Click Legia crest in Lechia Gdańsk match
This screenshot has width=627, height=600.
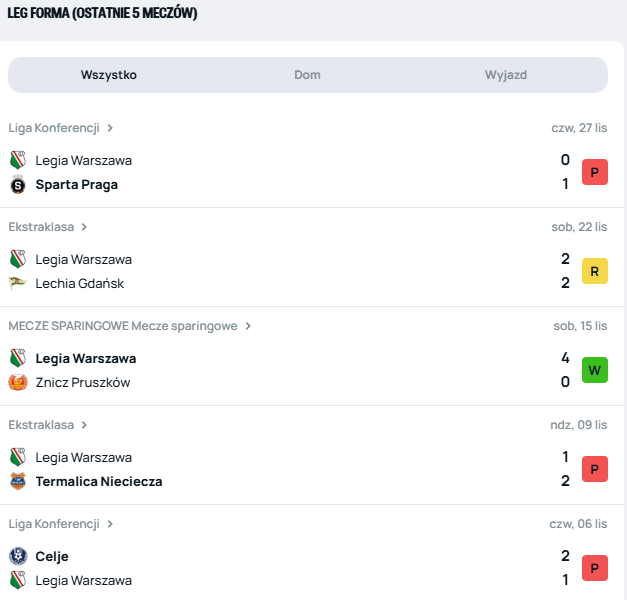pyautogui.click(x=18, y=259)
